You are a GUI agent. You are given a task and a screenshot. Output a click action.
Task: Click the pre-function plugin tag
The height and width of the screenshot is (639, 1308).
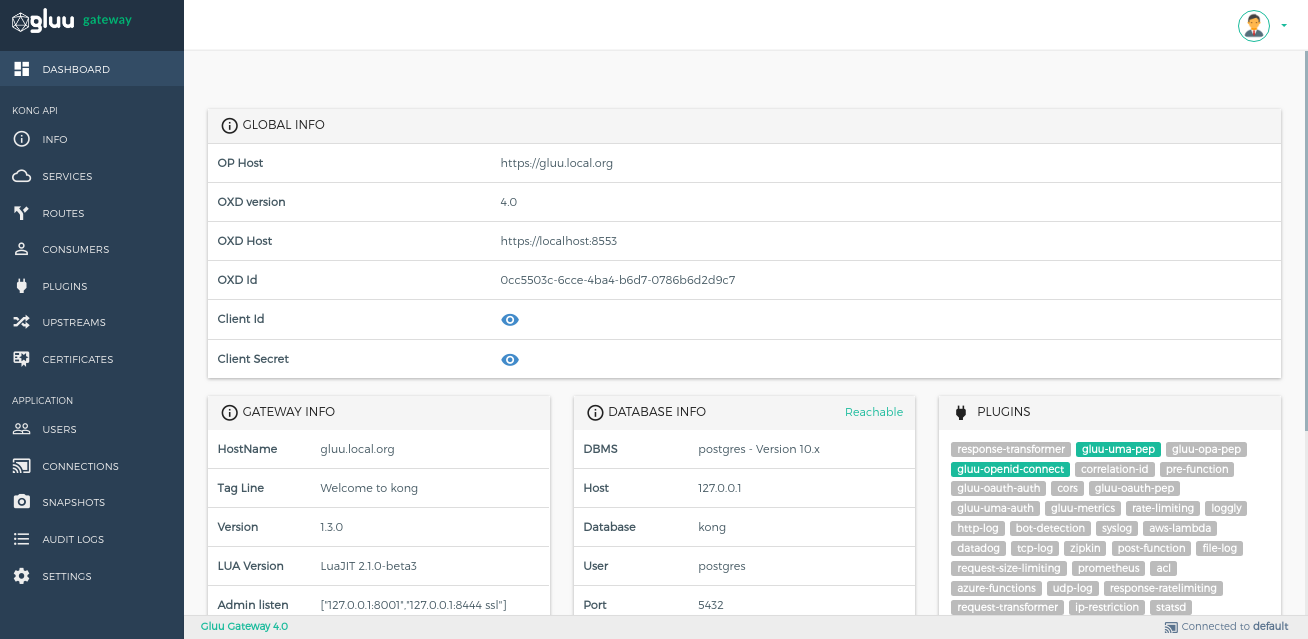point(1197,469)
